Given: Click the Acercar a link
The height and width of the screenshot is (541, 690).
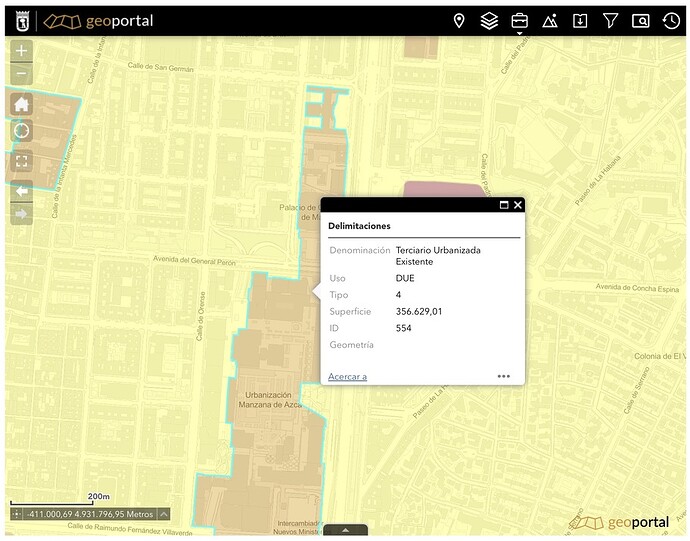Looking at the screenshot, I should [347, 376].
